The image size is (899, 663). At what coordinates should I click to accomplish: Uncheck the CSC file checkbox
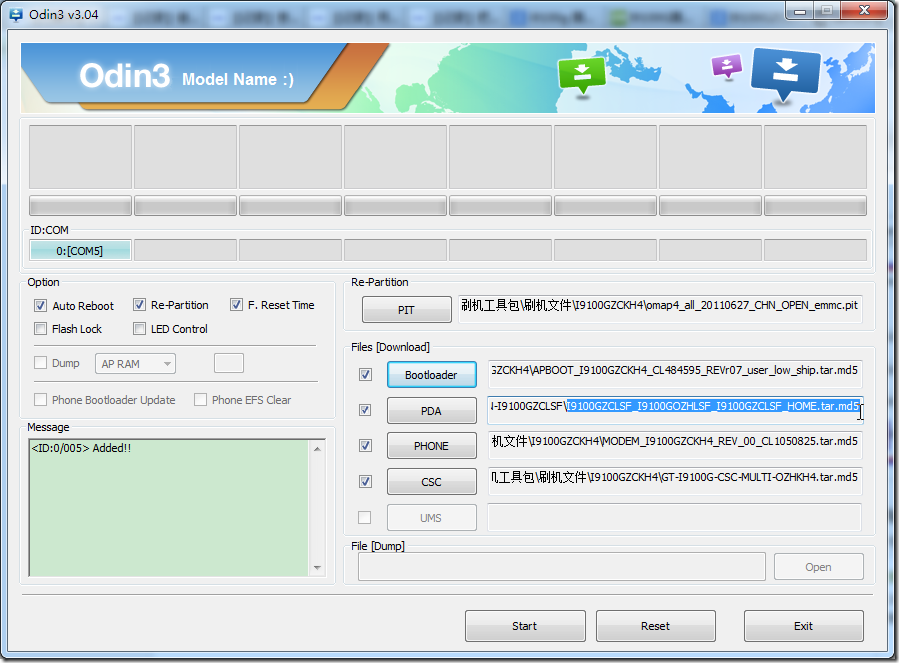[365, 482]
